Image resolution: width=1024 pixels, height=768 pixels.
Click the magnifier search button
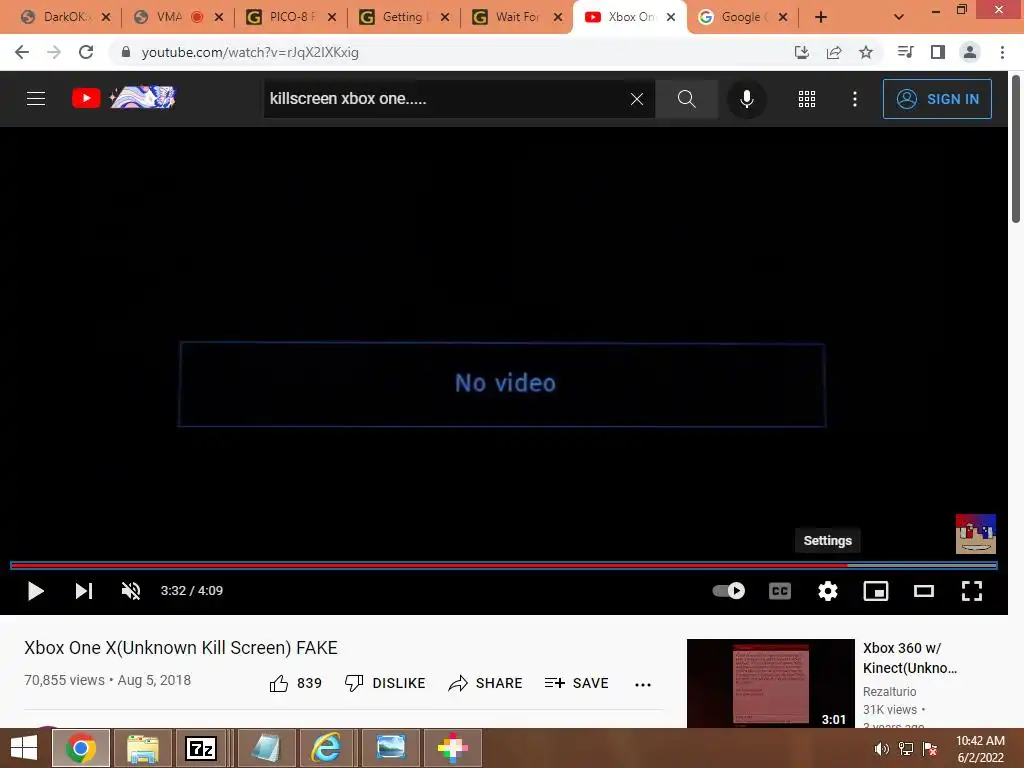pos(686,99)
